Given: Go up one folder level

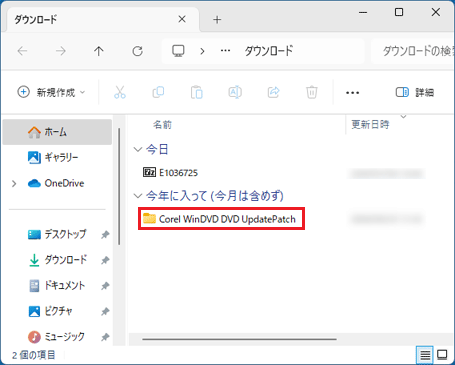Looking at the screenshot, I should coord(99,51).
